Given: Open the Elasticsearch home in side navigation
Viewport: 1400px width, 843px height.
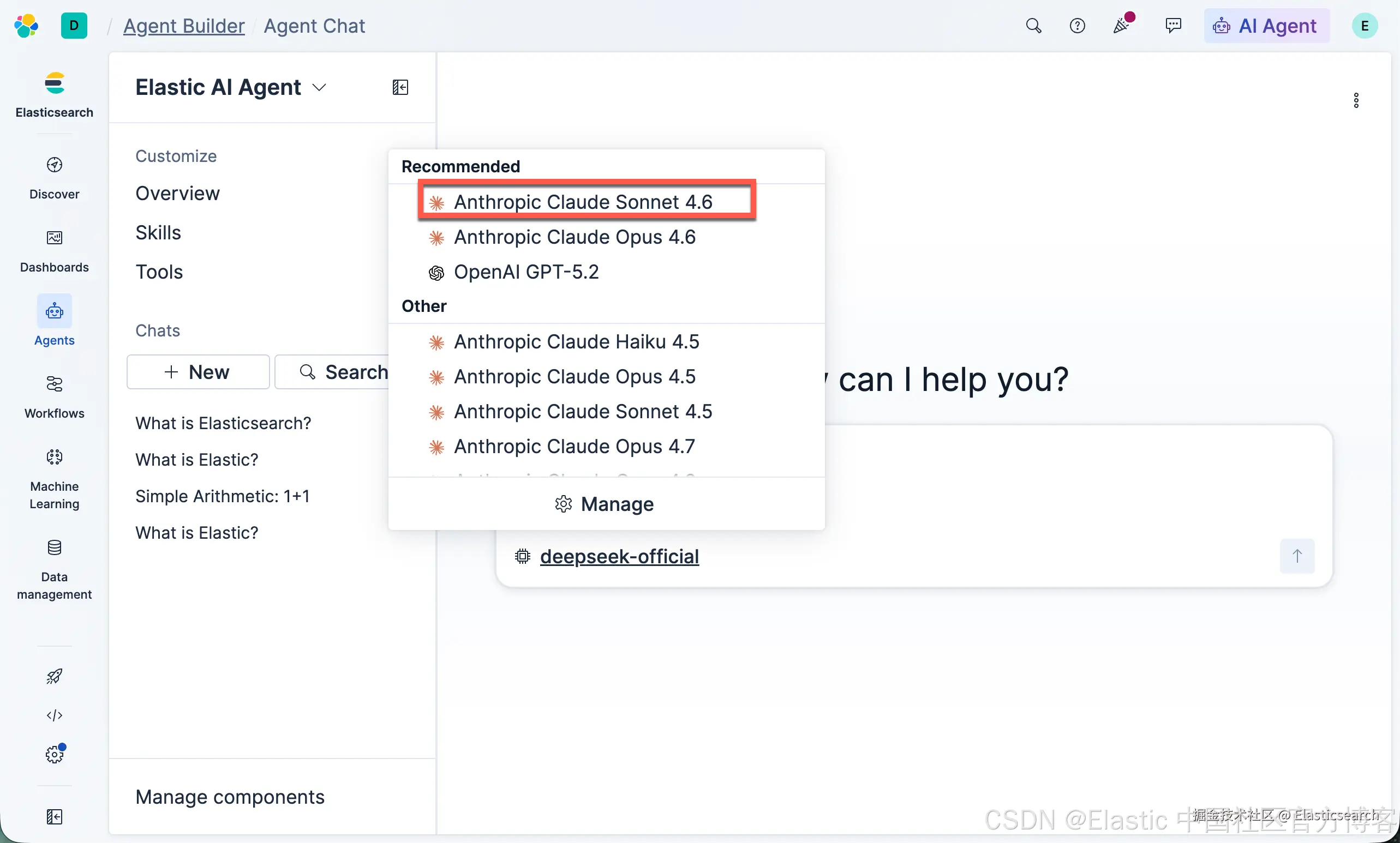Looking at the screenshot, I should (55, 95).
